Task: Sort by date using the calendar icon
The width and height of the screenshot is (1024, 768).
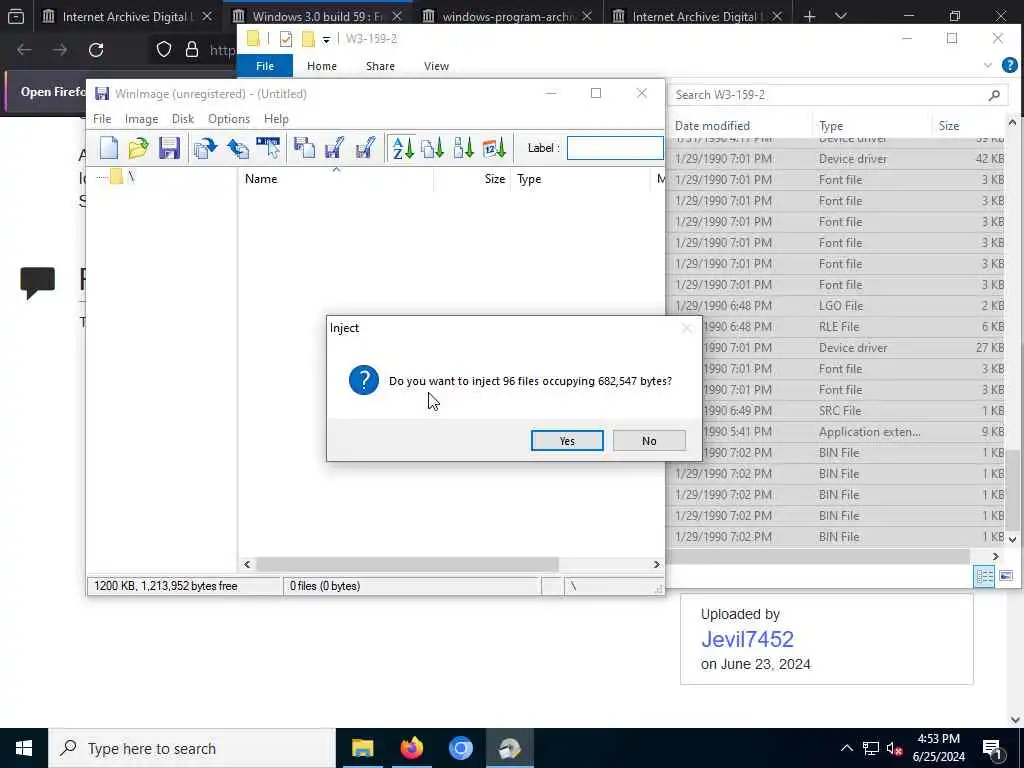Action: point(494,148)
